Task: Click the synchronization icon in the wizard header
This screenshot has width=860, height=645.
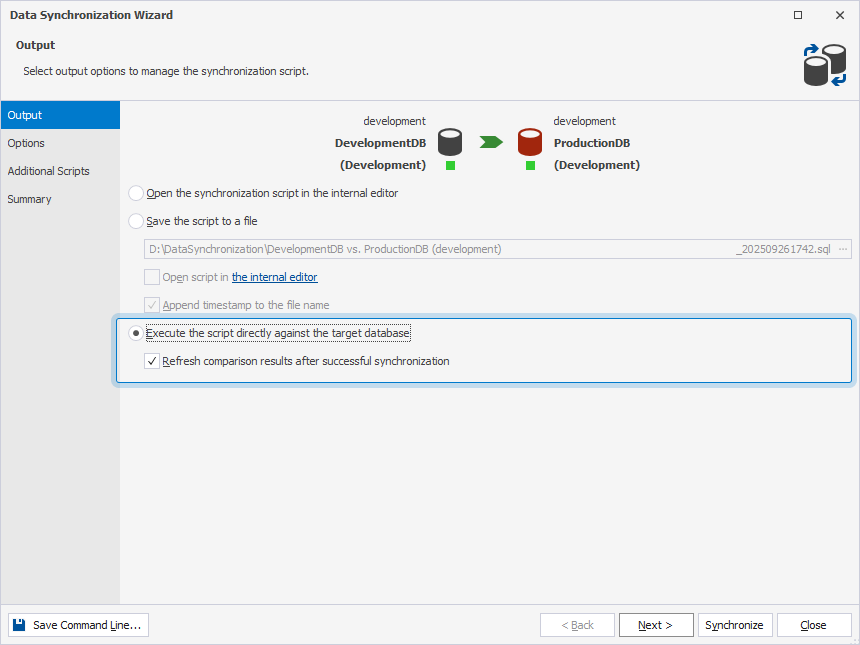Action: 822,64
